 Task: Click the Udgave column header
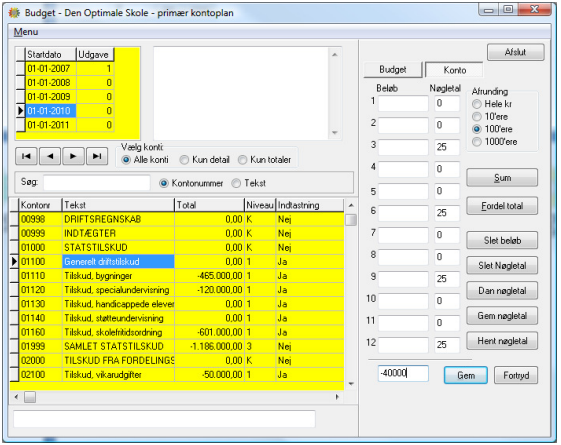95,54
